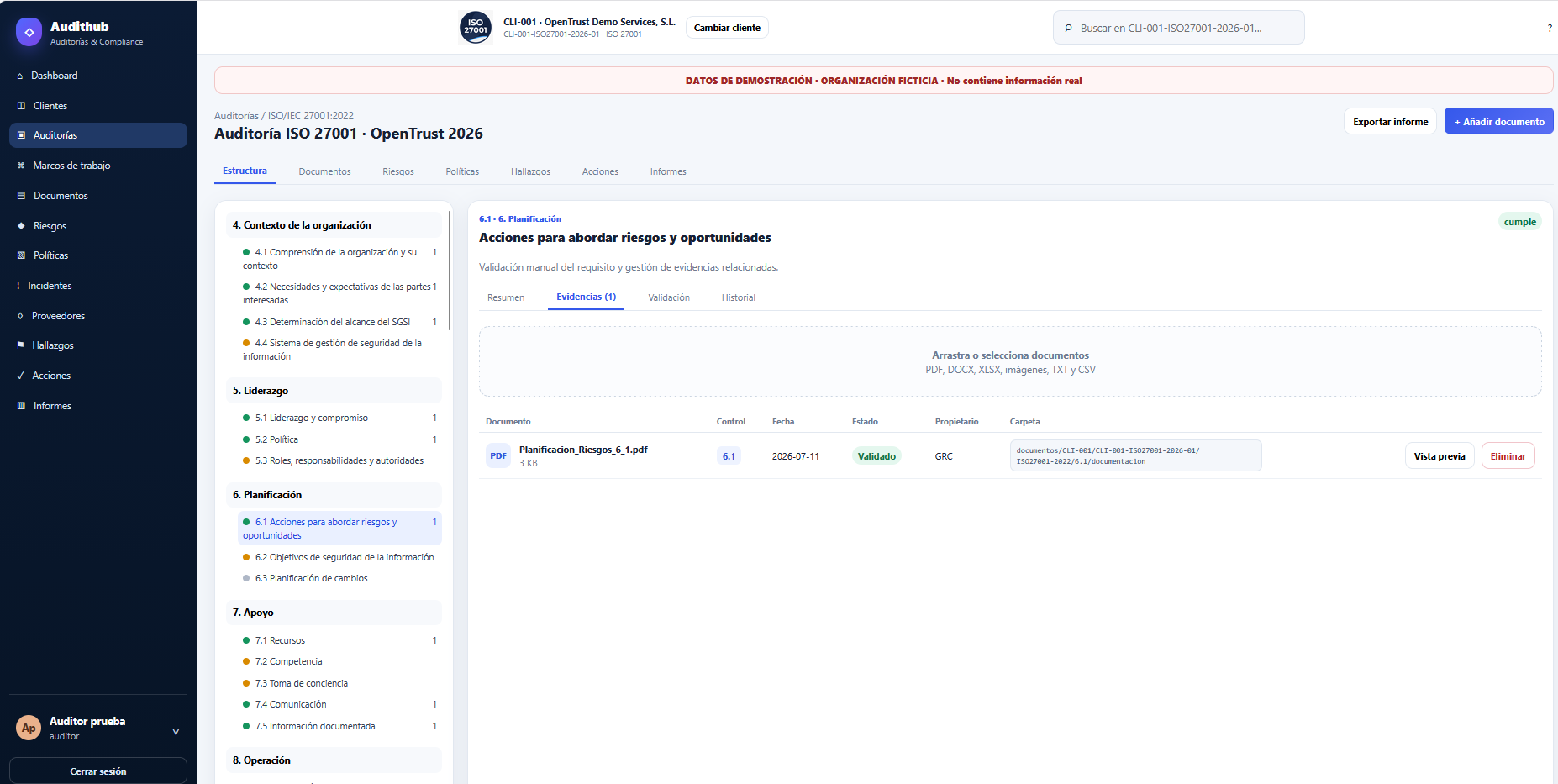Image resolution: width=1558 pixels, height=784 pixels.
Task: Click the Hallazgos flag icon in sidebar
Action: coord(20,345)
